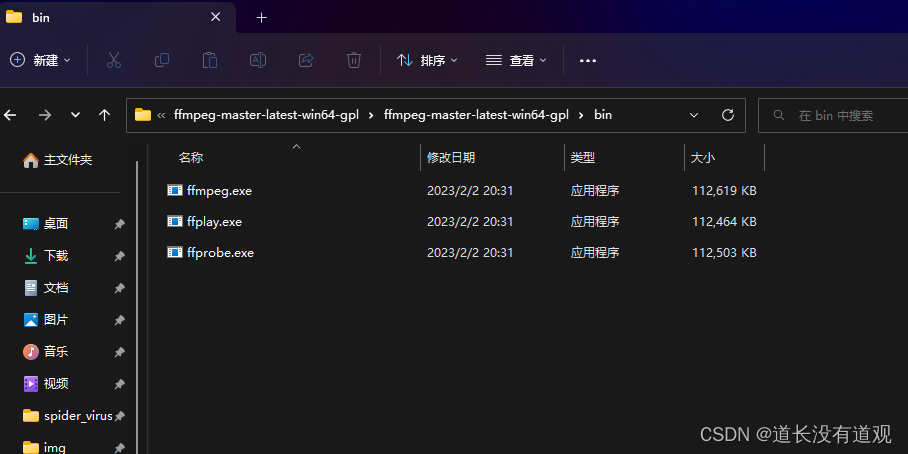
Task: Open 音乐 in navigation pane
Action: (45, 351)
